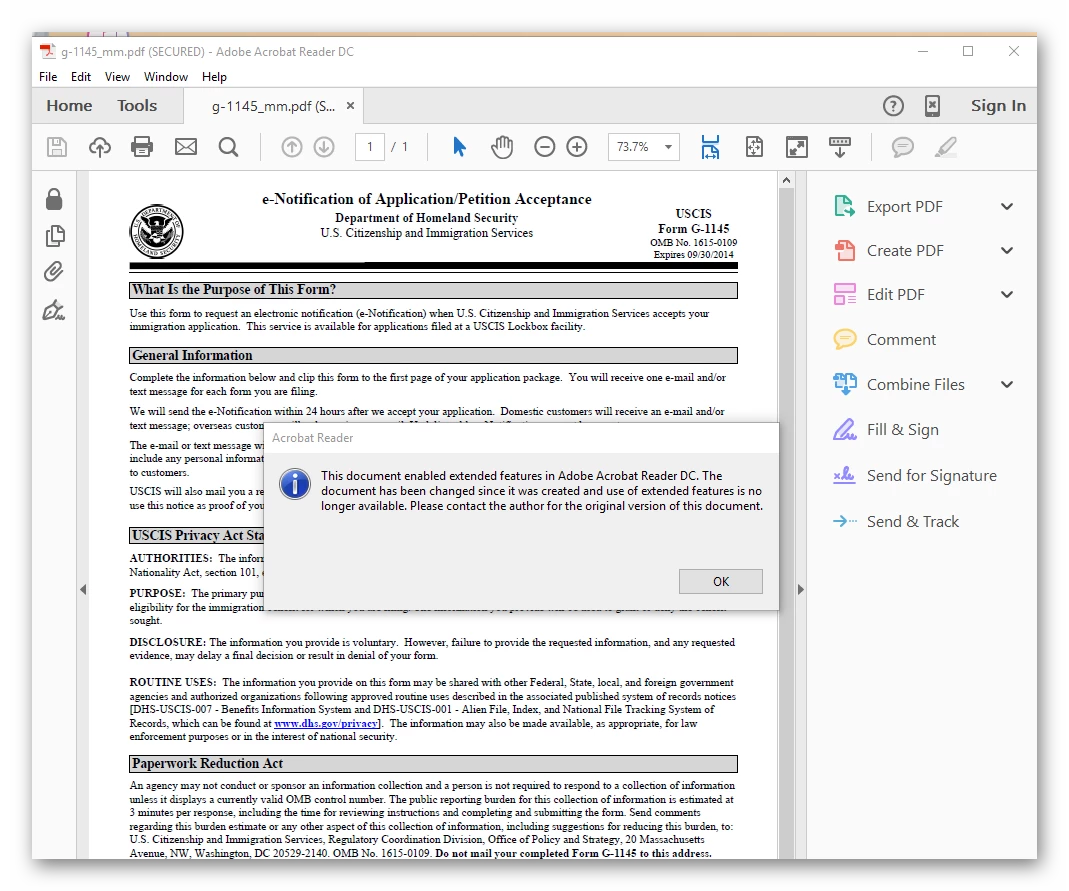This screenshot has width=1069, height=891.
Task: Expand the Create PDF chevron
Action: pyautogui.click(x=1007, y=251)
